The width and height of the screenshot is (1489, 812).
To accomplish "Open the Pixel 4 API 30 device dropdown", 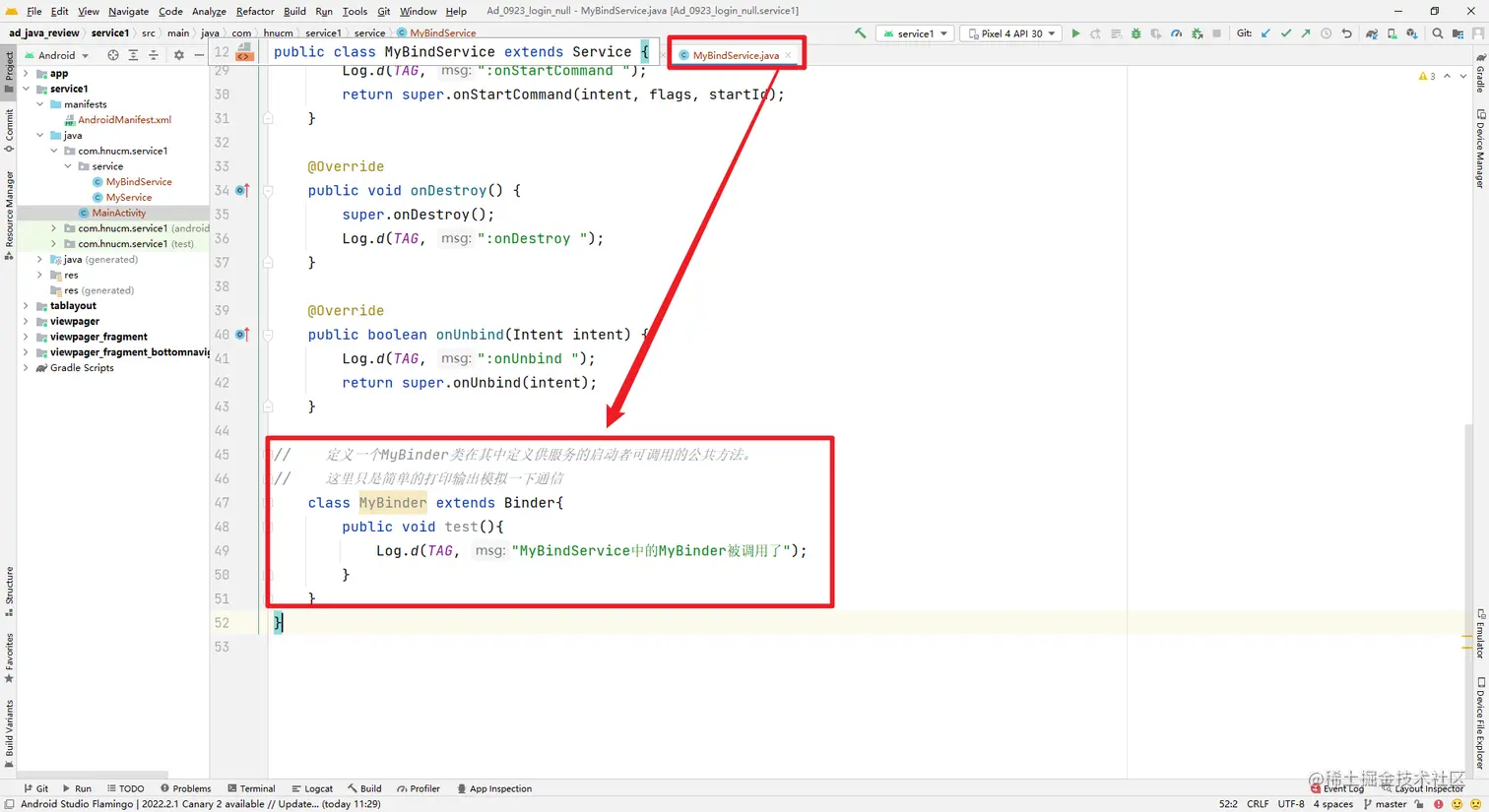I will coord(1011,33).
